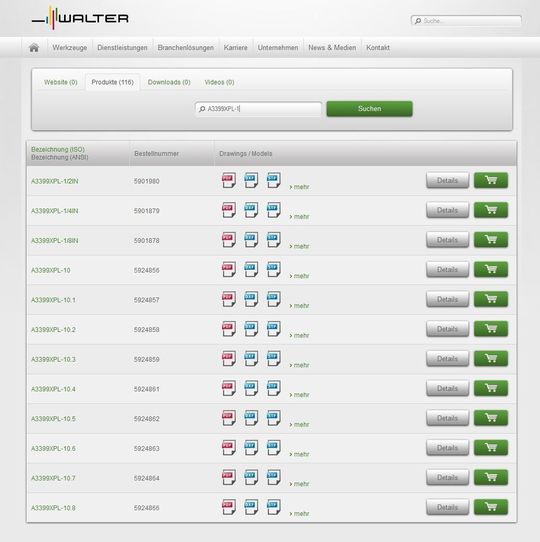The width and height of the screenshot is (540, 542).
Task: Show 'mehr' downloads for A3399XPL-10.7
Action: click(299, 484)
